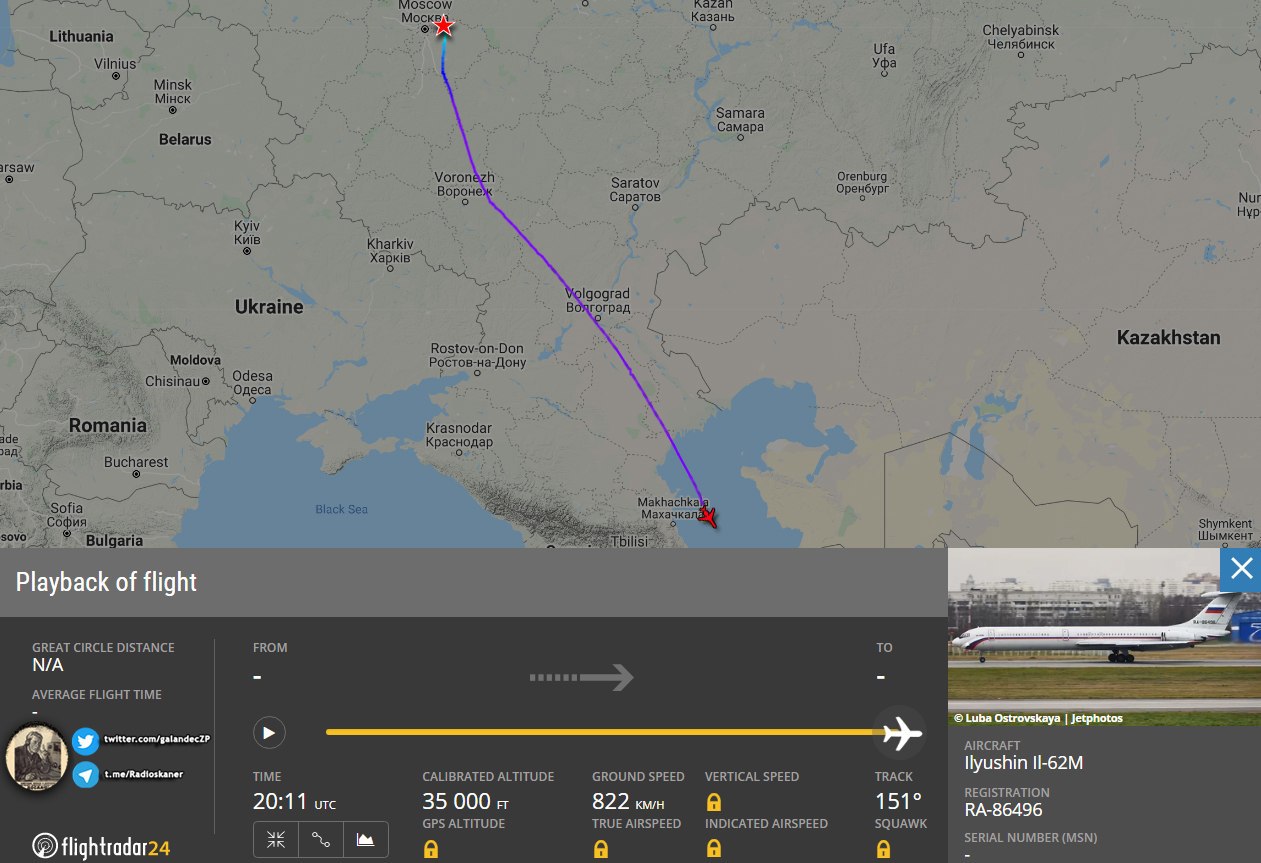Click the red airplane on the map
This screenshot has width=1261, height=863.
[x=708, y=516]
